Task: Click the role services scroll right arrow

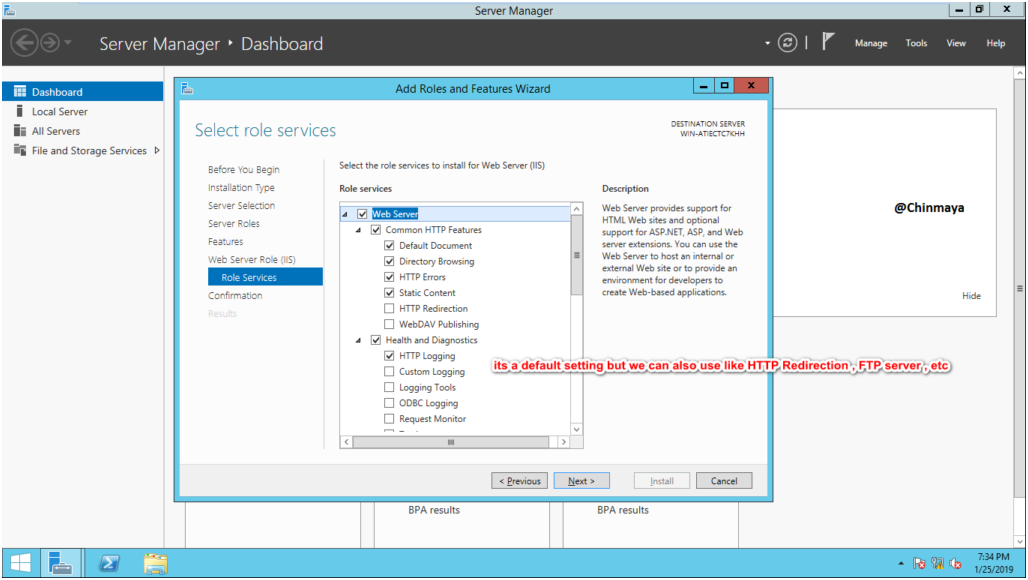Action: pos(563,442)
